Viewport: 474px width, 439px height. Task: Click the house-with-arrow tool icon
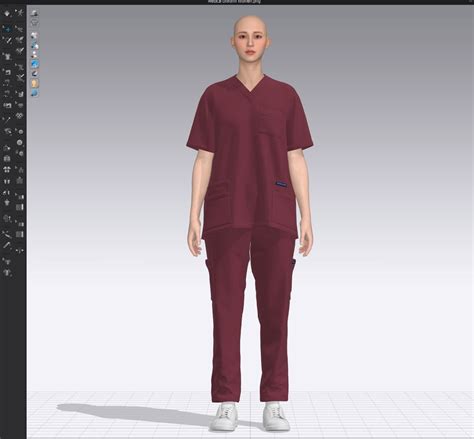tap(7, 148)
